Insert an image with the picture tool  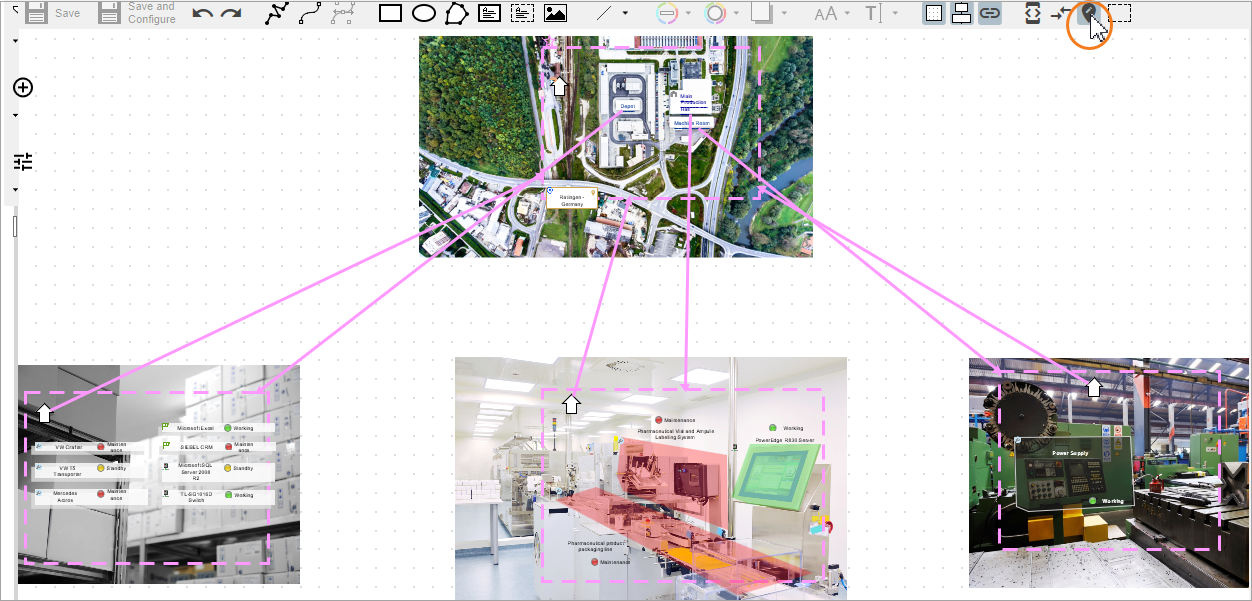[555, 13]
